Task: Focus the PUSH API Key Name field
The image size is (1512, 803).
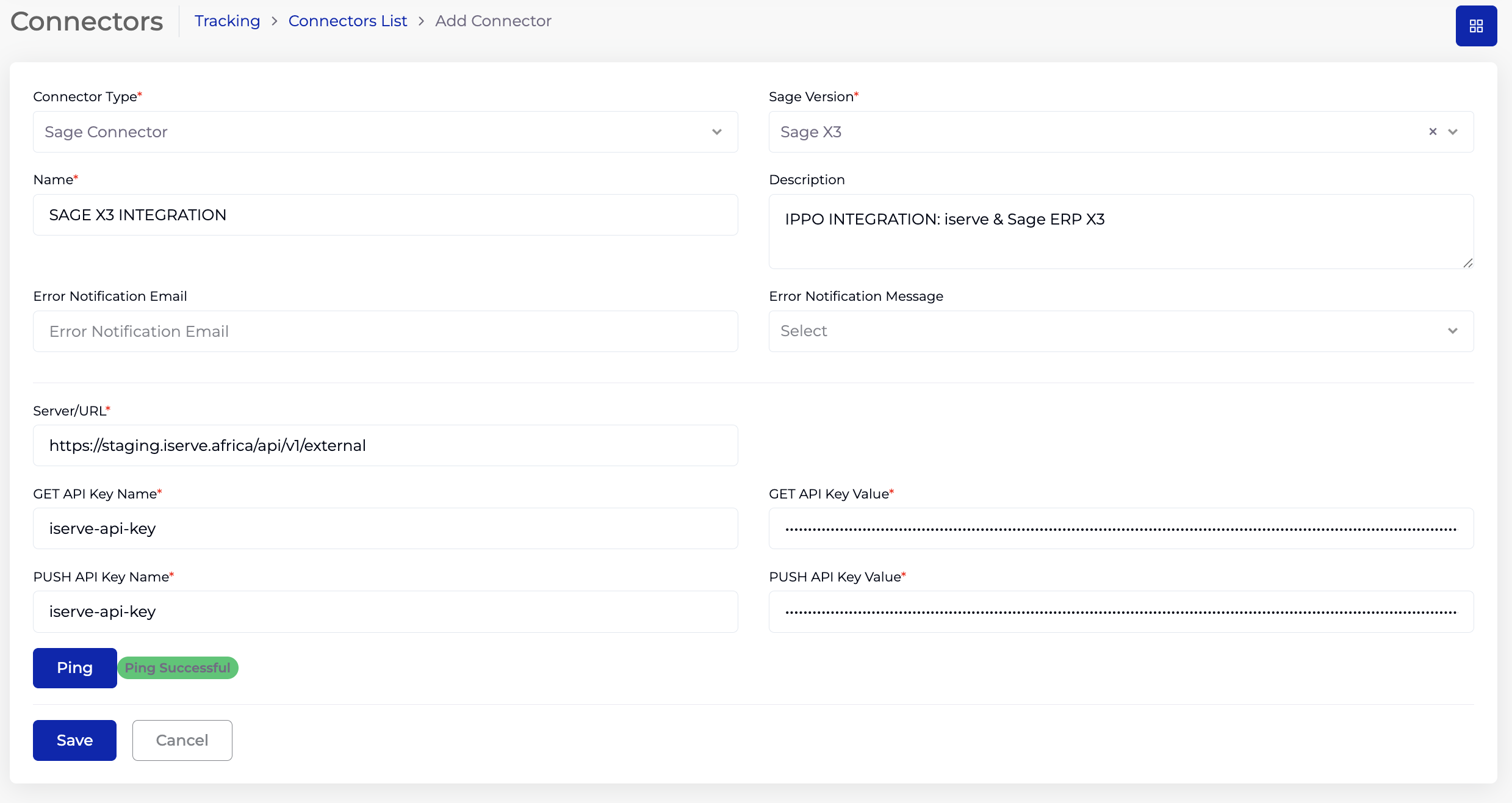Action: click(386, 611)
